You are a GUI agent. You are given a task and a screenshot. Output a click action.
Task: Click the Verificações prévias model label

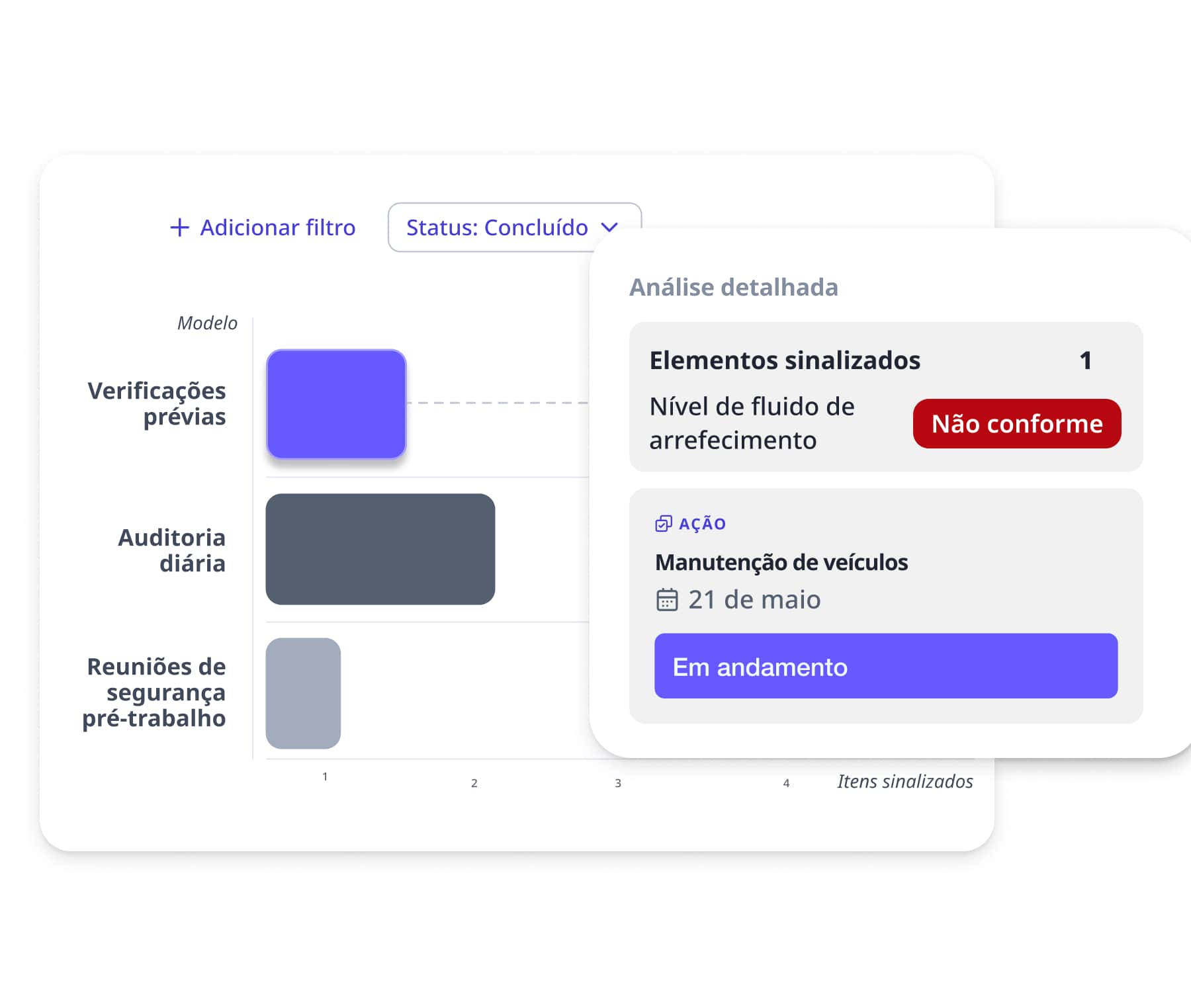pos(157,403)
